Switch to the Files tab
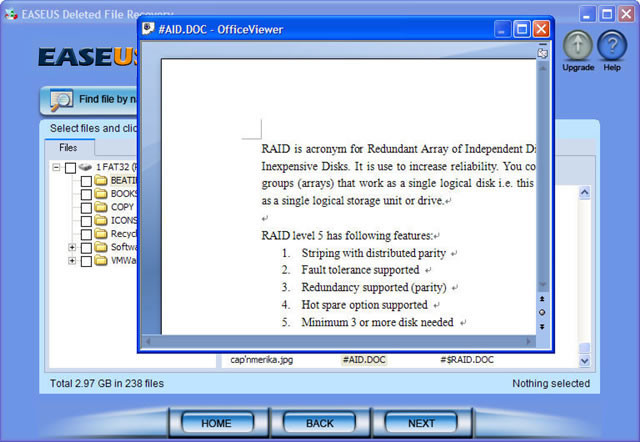The image size is (640, 442). [69, 147]
